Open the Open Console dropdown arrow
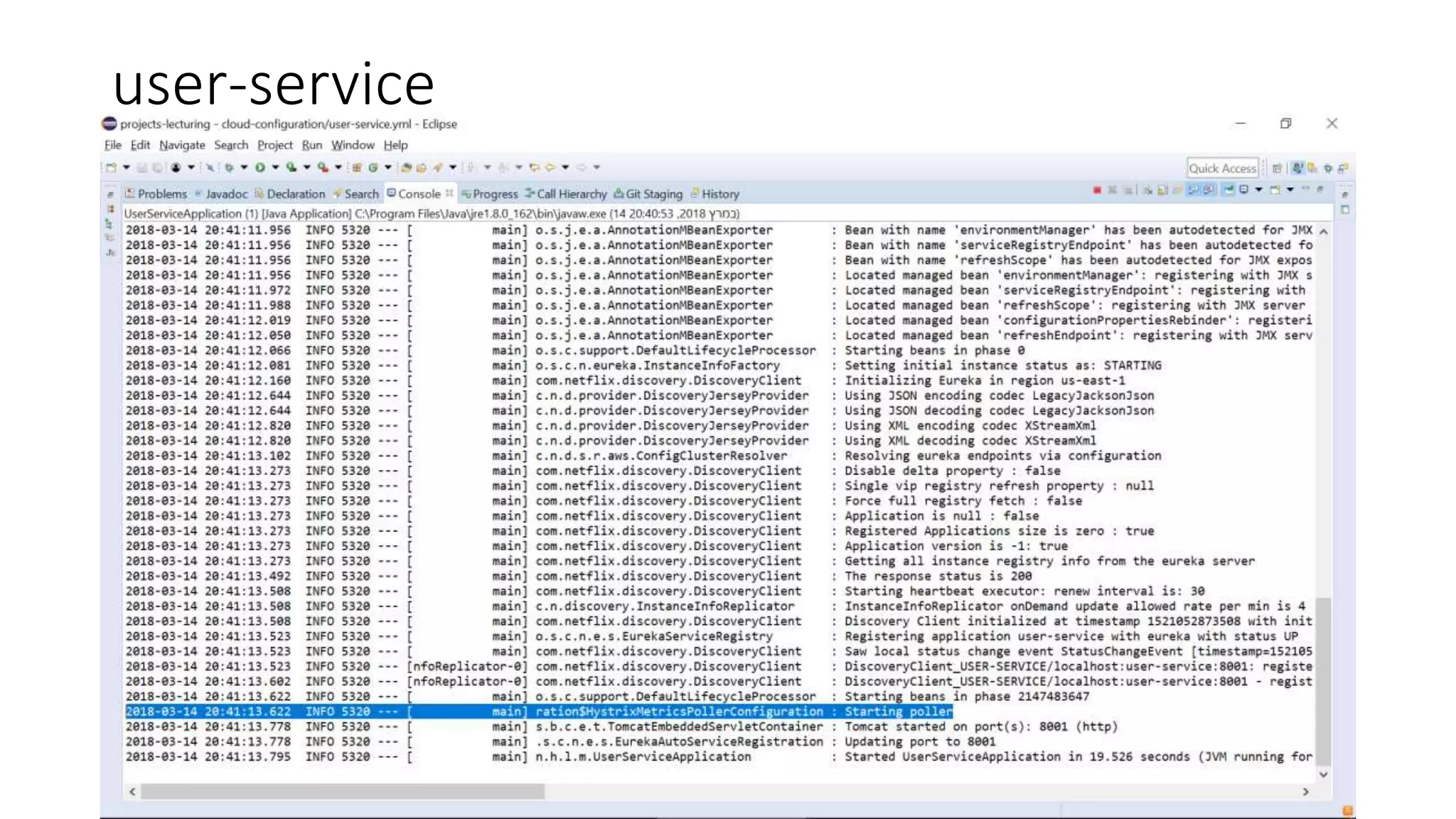Screen dimensions: 1456x819 coord(1290,190)
